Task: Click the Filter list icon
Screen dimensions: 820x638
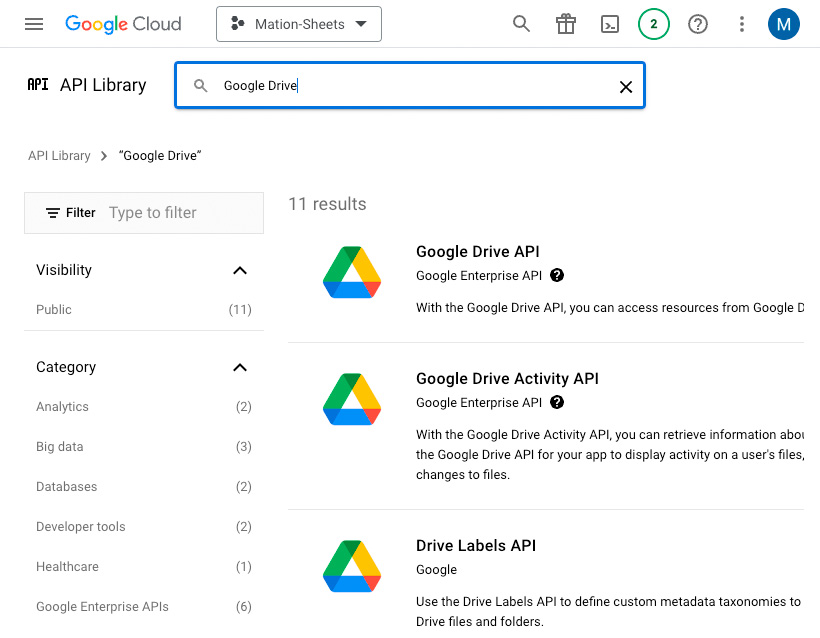Action: point(52,213)
